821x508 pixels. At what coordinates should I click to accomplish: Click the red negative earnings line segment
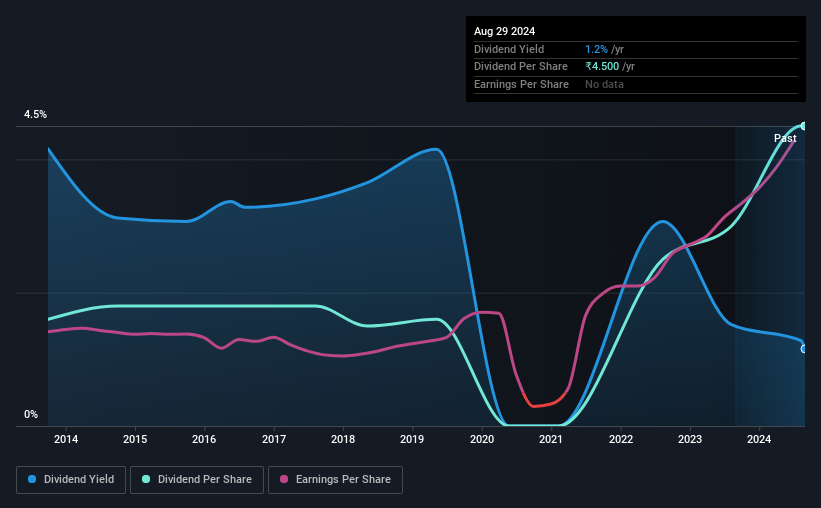pyautogui.click(x=545, y=401)
